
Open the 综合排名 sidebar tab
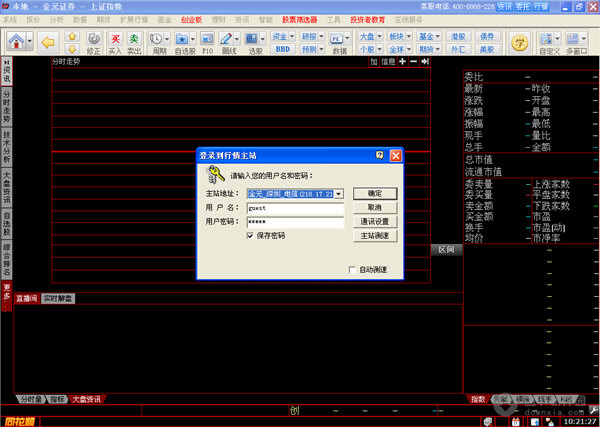pyautogui.click(x=7, y=259)
